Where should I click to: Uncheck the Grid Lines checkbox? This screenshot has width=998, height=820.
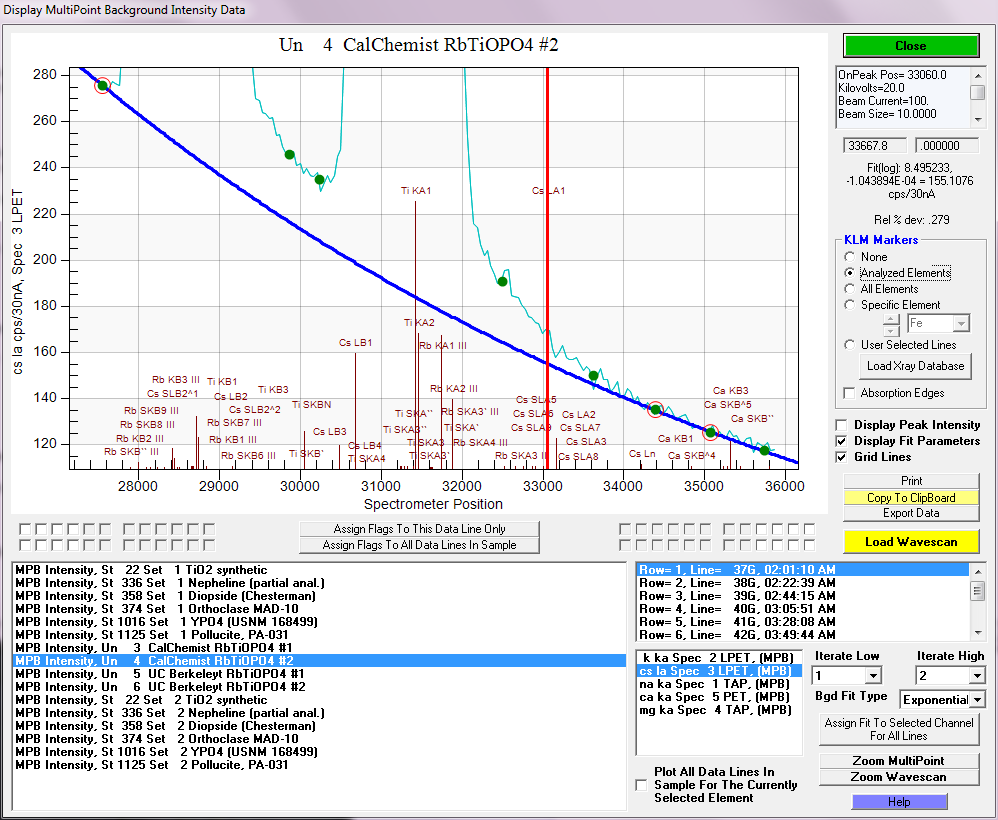(x=842, y=457)
